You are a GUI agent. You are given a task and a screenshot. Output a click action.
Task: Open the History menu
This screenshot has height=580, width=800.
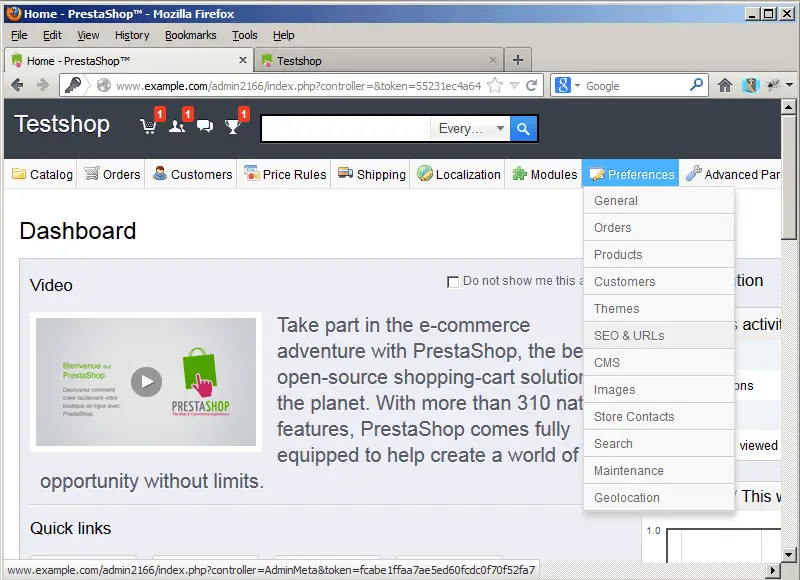(132, 35)
